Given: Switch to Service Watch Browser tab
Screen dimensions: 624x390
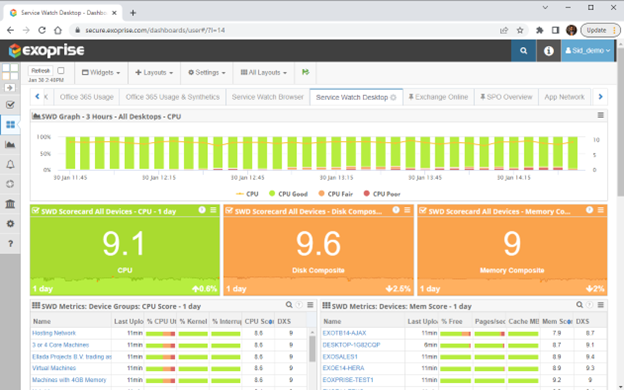Looking at the screenshot, I should 267,97.
